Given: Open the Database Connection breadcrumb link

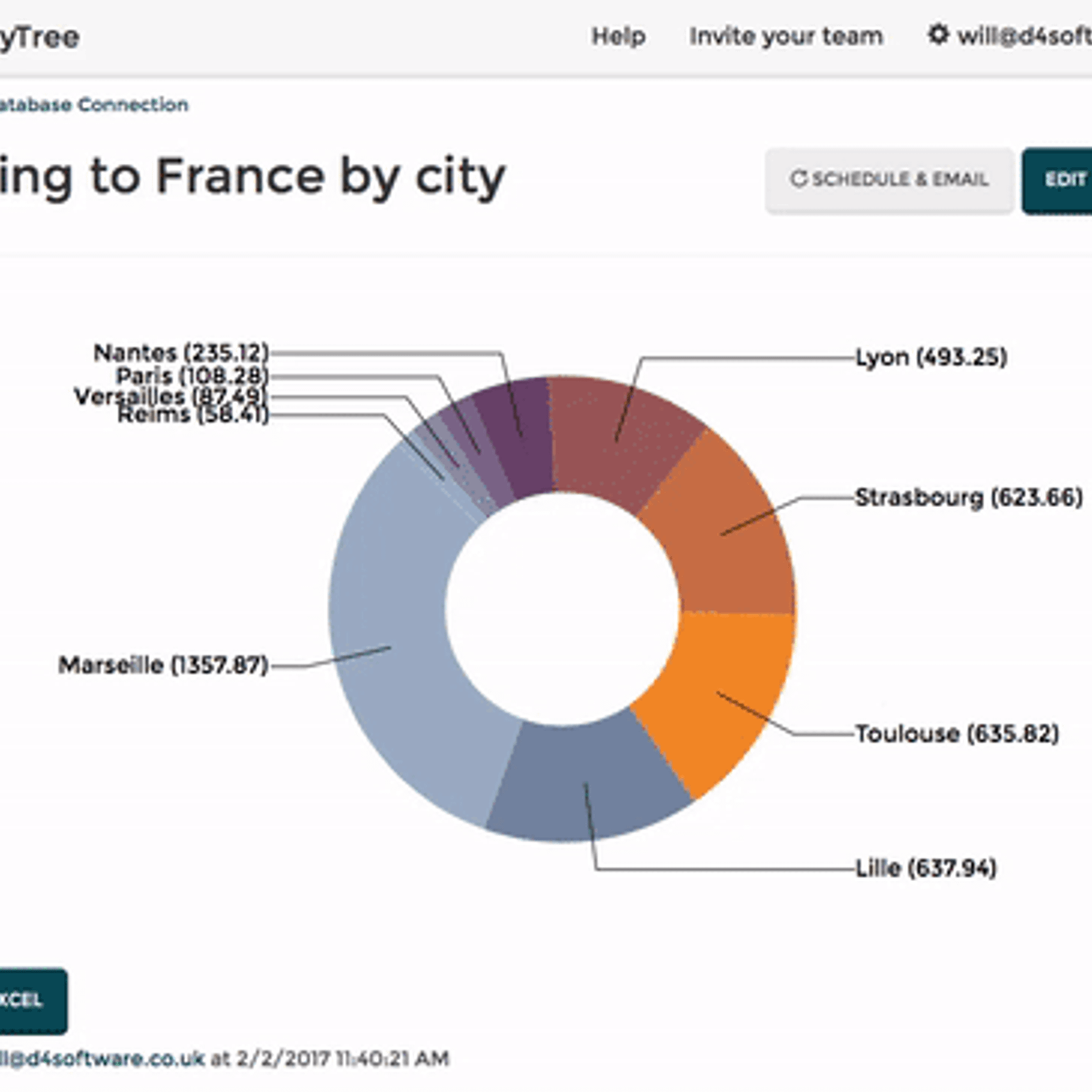Looking at the screenshot, I should click(x=96, y=105).
